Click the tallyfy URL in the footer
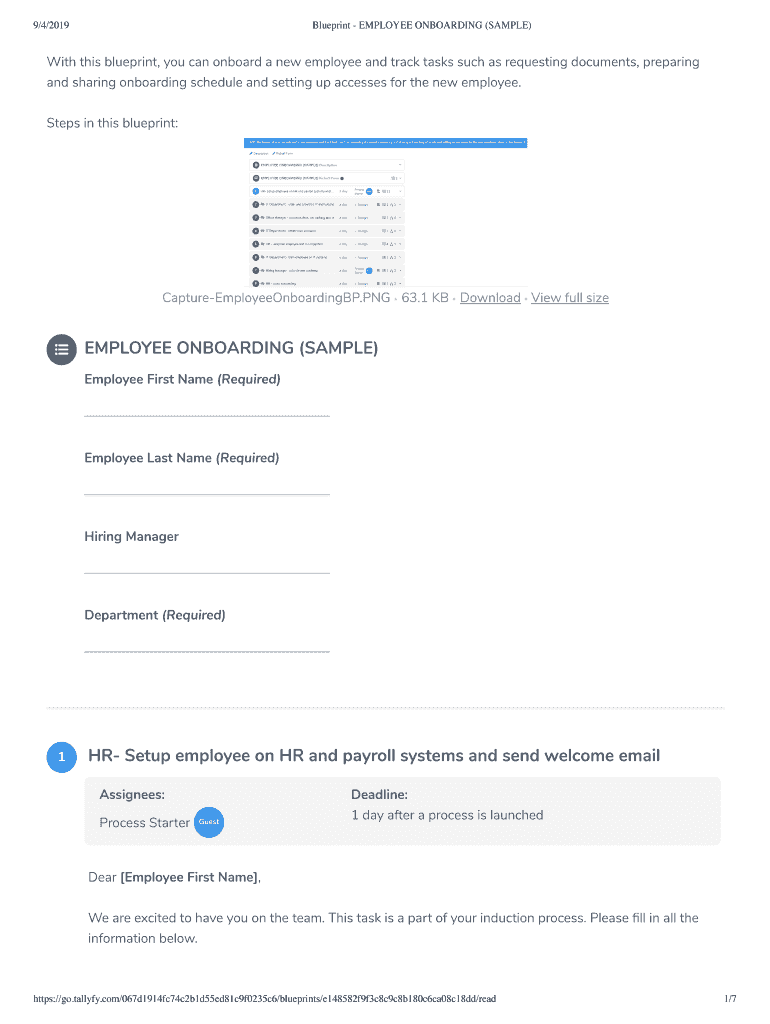This screenshot has width=770, height=1024. (x=264, y=998)
